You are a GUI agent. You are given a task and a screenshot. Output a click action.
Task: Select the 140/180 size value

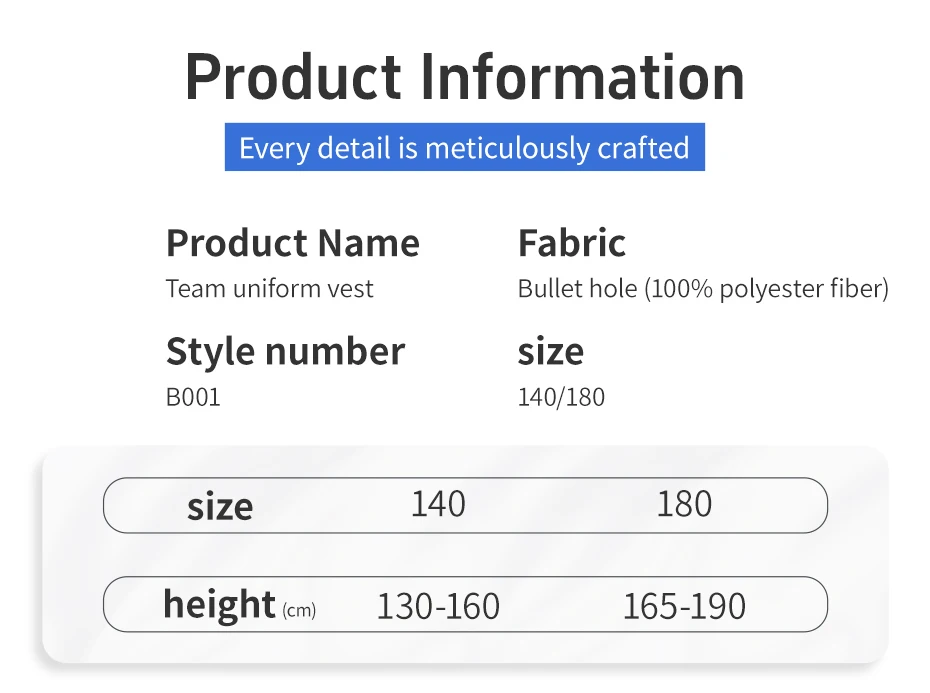[x=561, y=397]
